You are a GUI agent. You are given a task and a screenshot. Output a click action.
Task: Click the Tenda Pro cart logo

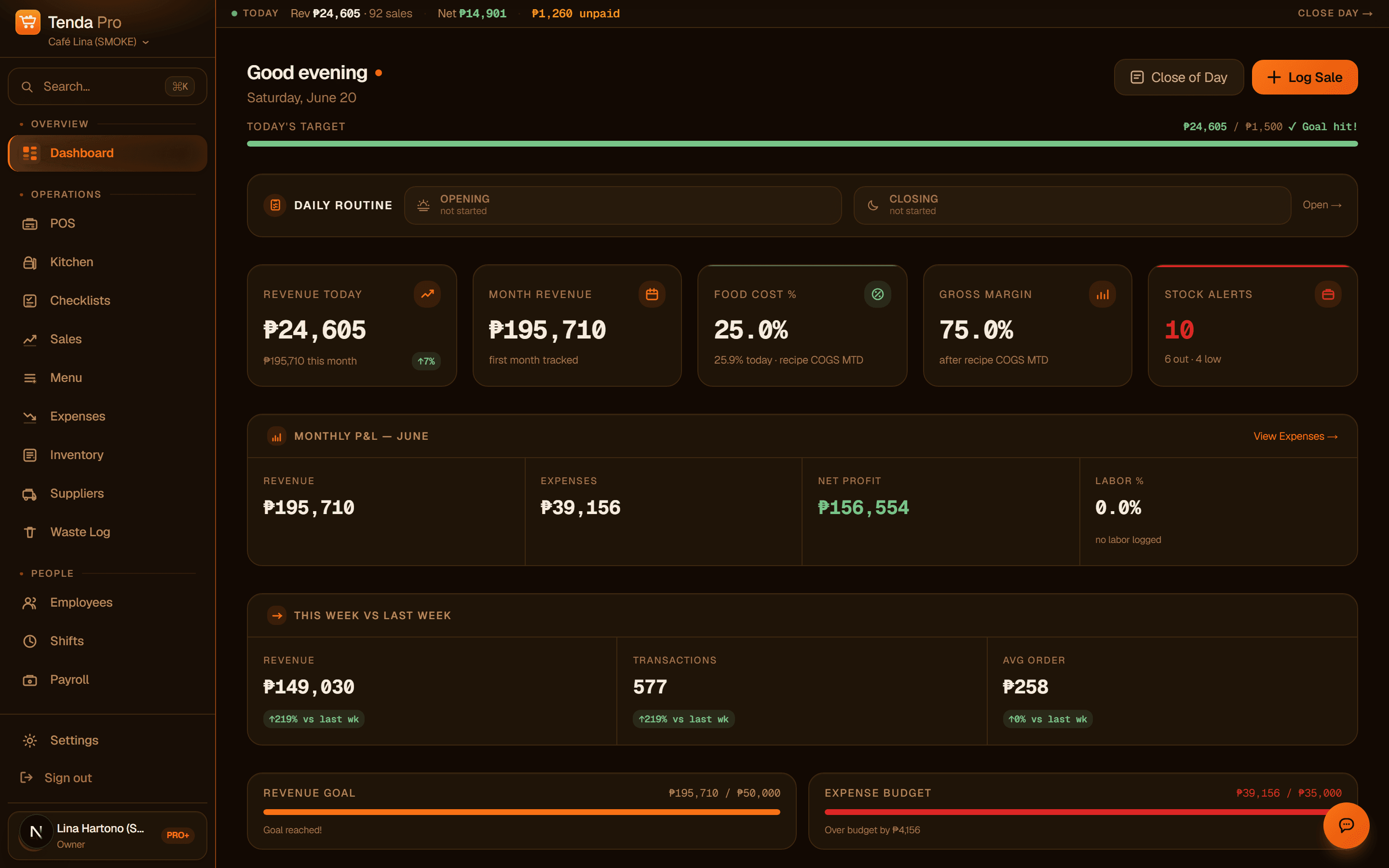(27, 22)
